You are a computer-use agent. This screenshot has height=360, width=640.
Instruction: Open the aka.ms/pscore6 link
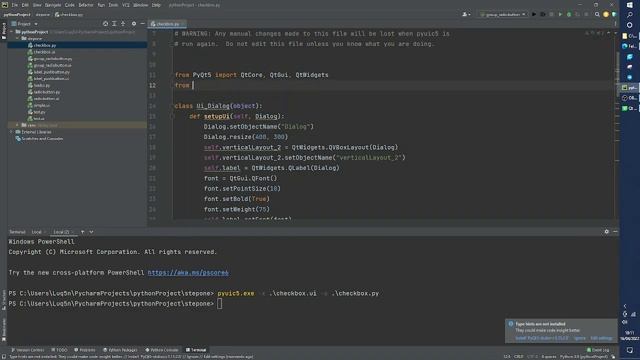pyautogui.click(x=188, y=273)
